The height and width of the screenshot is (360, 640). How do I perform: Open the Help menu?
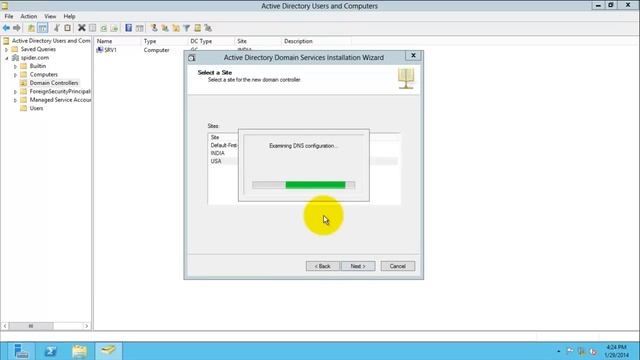69,16
